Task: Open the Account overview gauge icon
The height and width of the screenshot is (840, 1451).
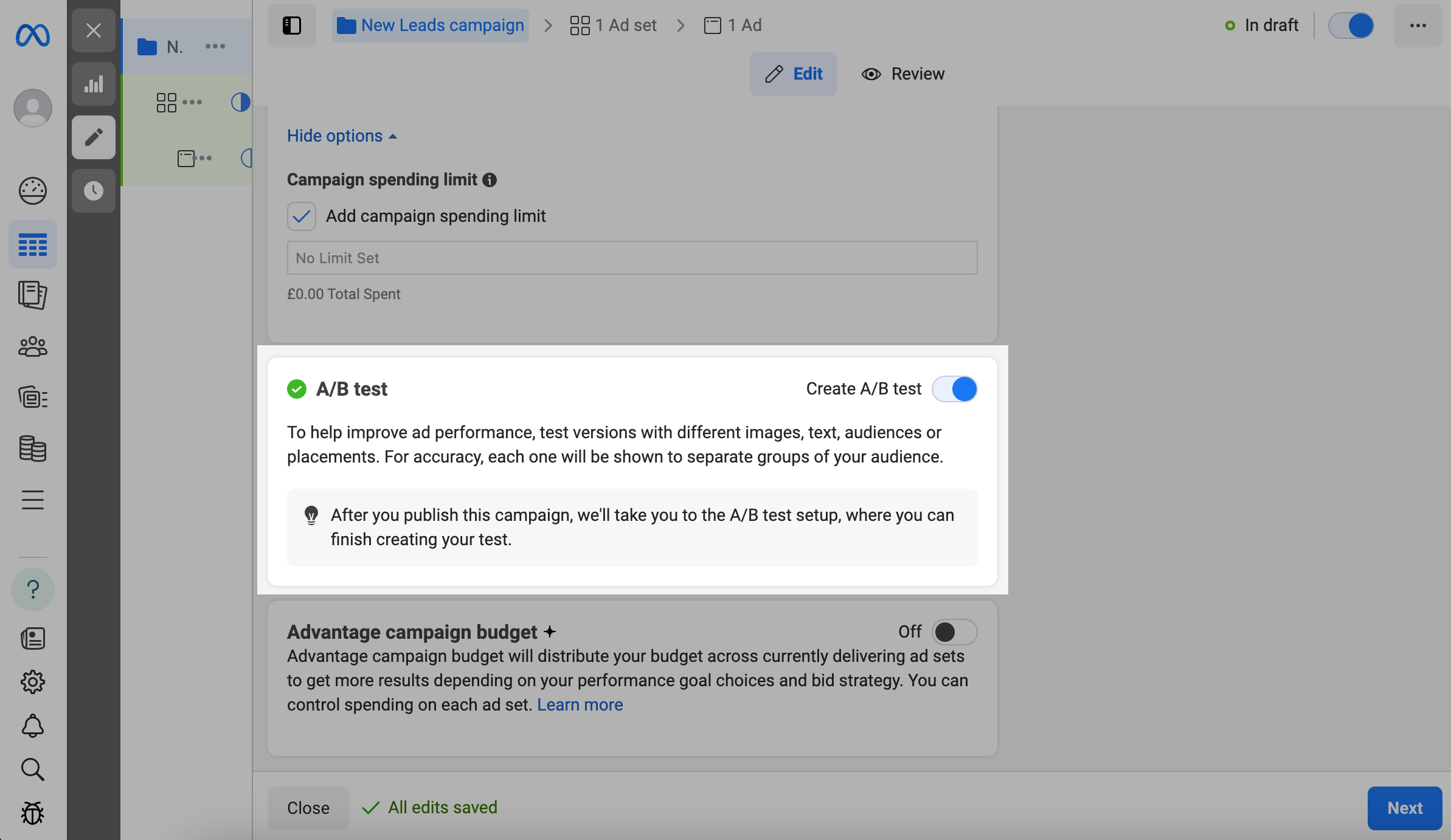Action: coord(33,191)
